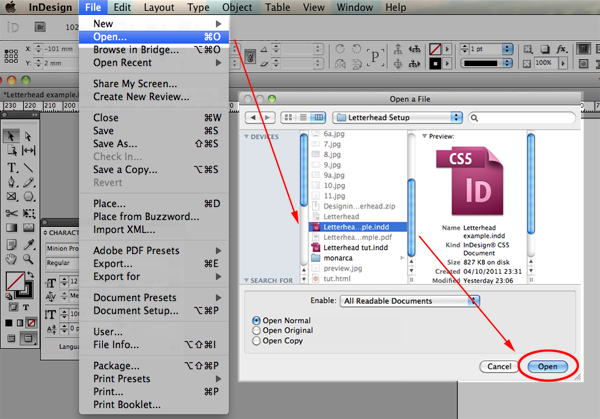Open the effects fx icon in control bar

click(x=561, y=49)
